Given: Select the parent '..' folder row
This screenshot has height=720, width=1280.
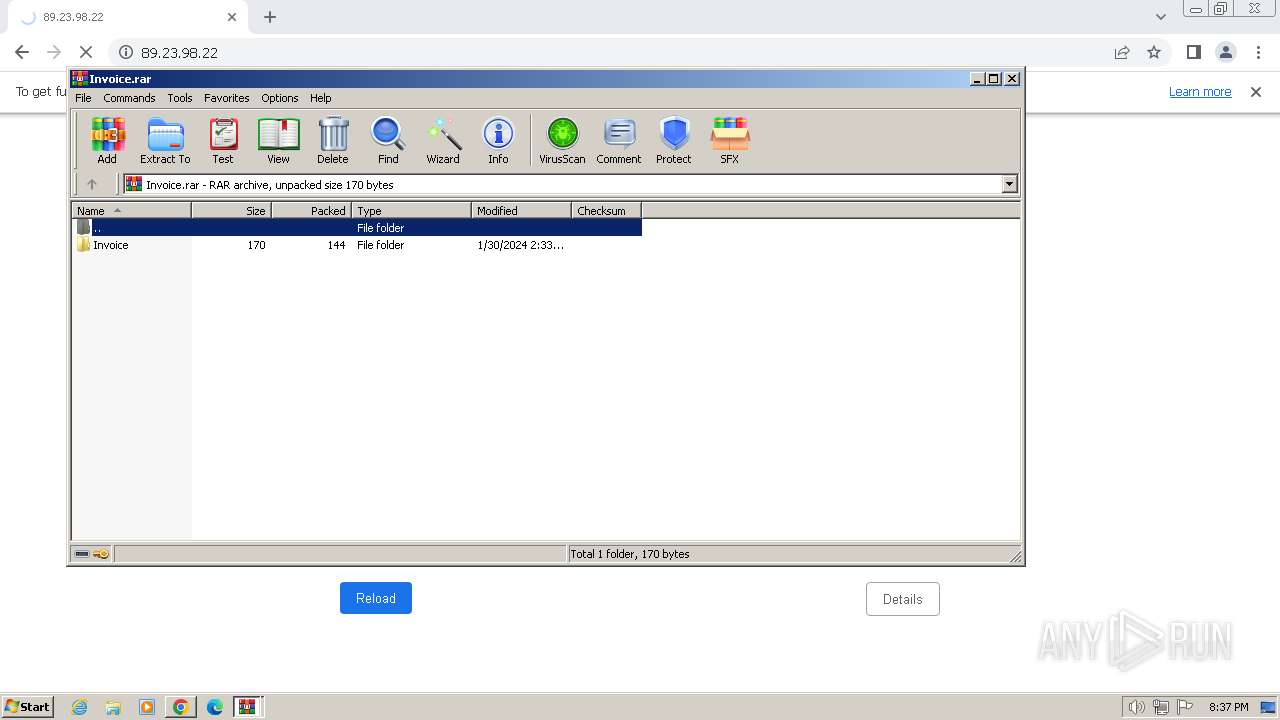Looking at the screenshot, I should pyautogui.click(x=356, y=228).
